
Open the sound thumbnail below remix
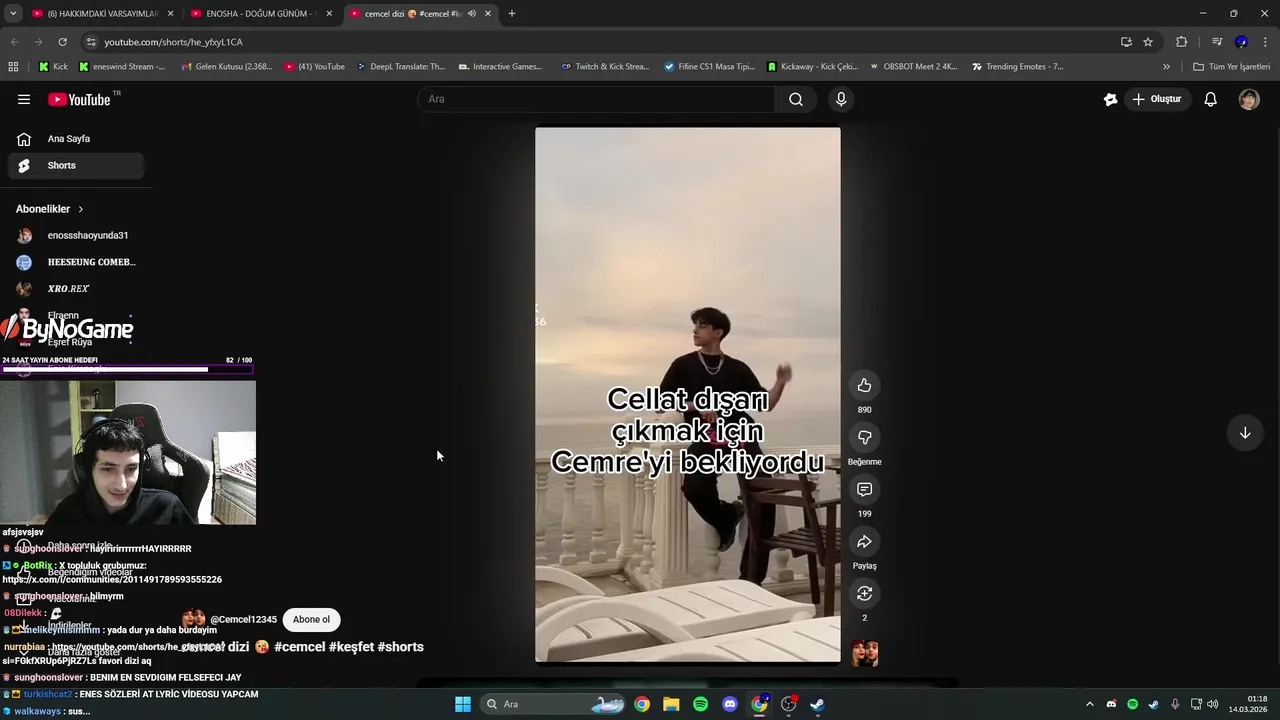click(x=864, y=654)
